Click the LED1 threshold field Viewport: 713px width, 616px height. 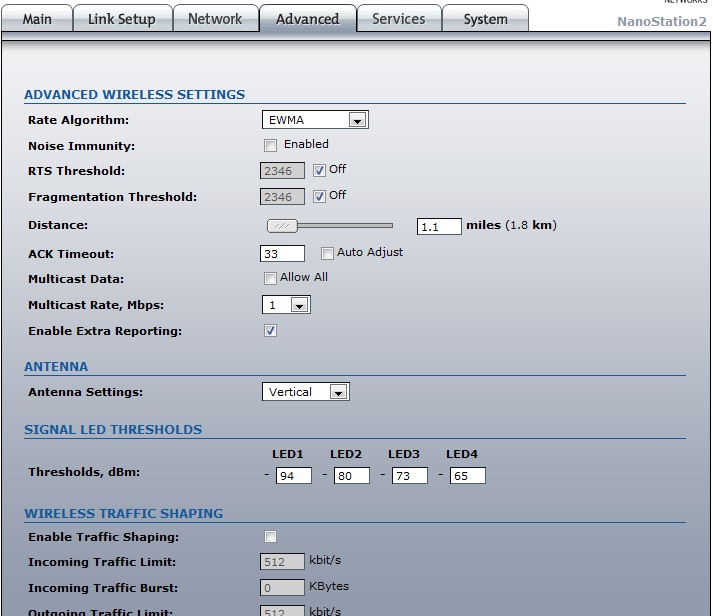point(294,476)
